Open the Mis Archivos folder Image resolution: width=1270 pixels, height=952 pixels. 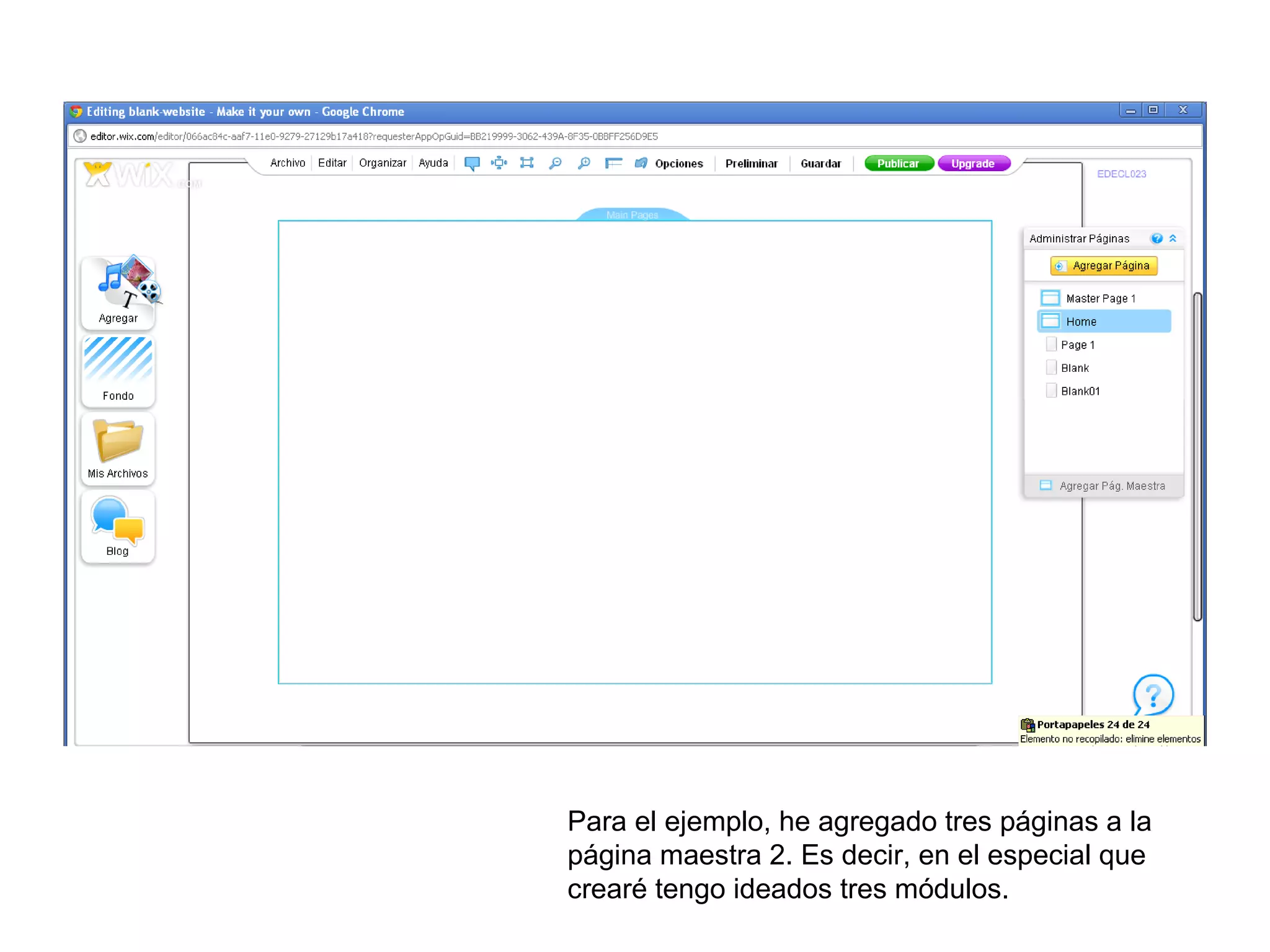click(118, 449)
